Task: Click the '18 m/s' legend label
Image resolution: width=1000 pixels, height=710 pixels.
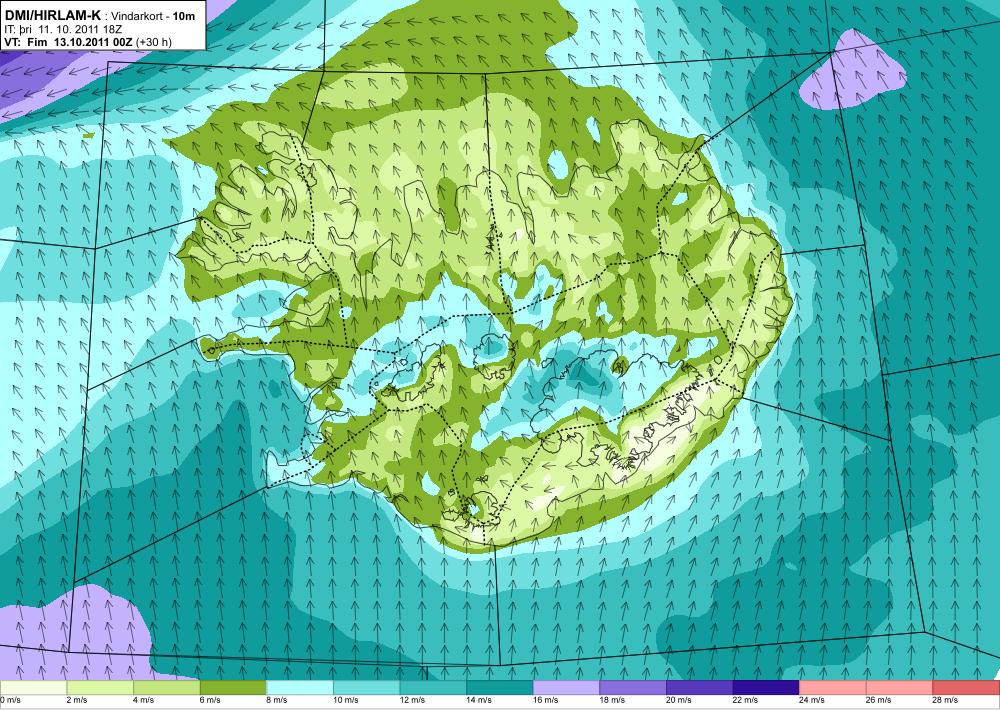Action: [612, 700]
